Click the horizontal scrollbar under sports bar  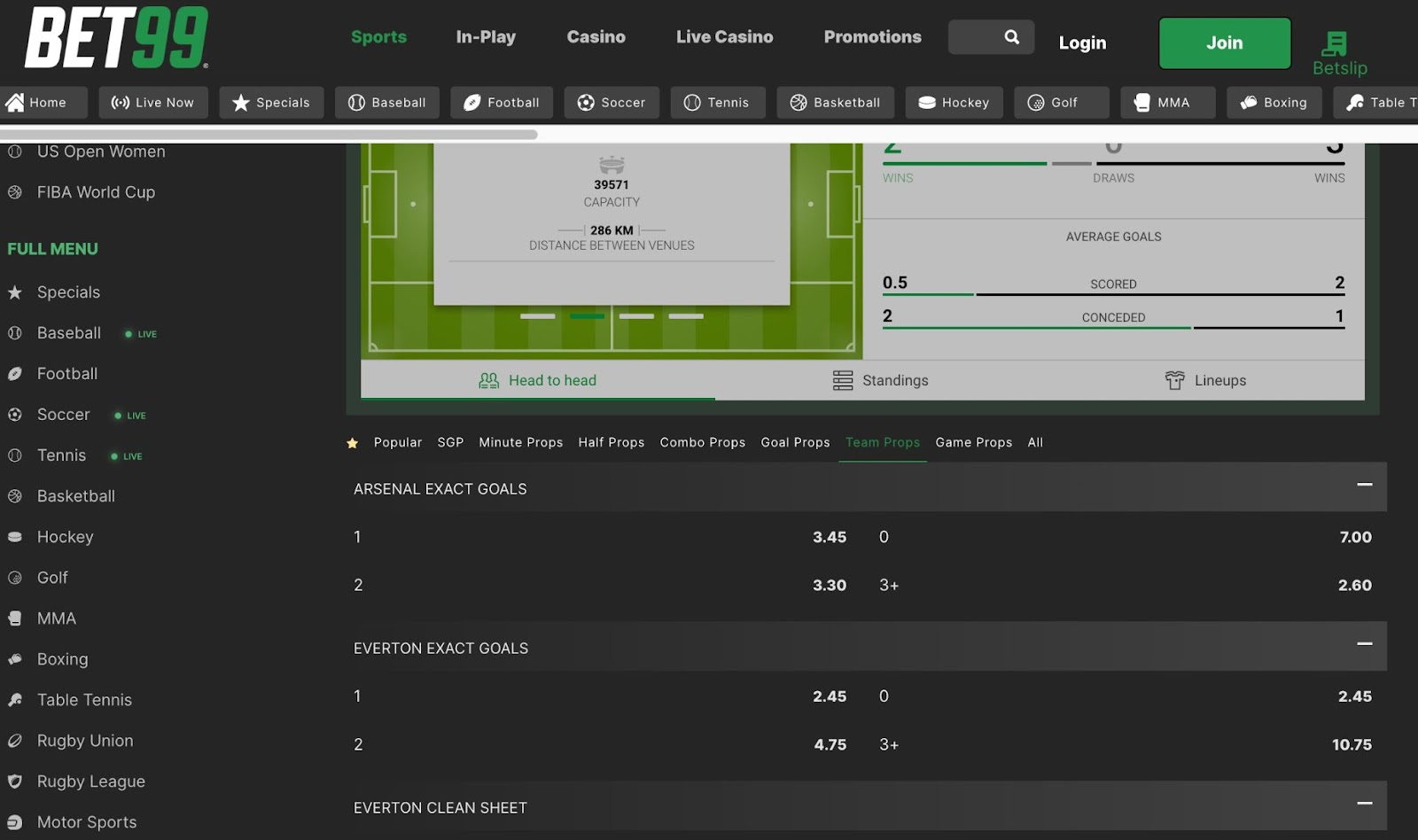coord(269,135)
